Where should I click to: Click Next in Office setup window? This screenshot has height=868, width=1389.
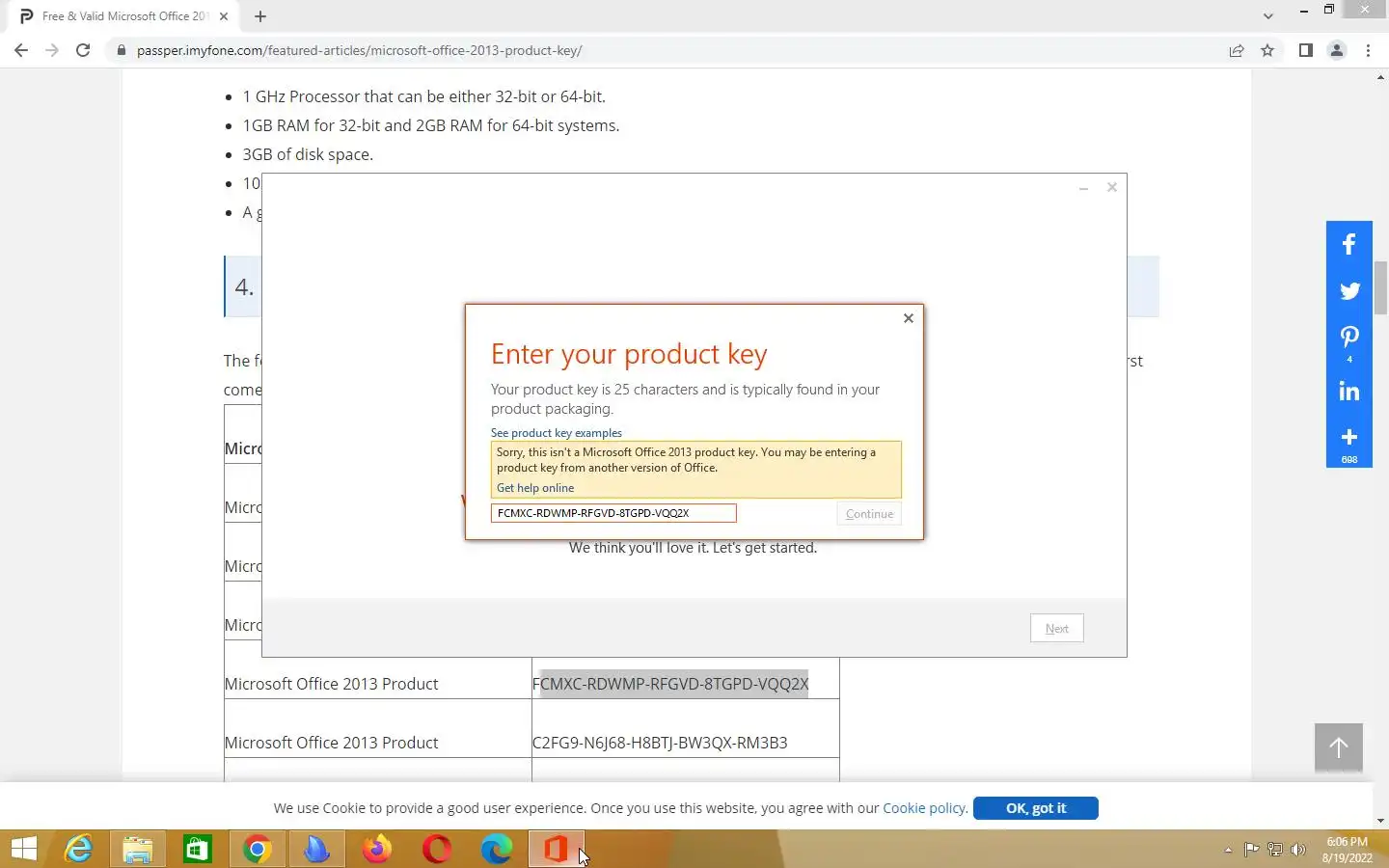pos(1057,629)
